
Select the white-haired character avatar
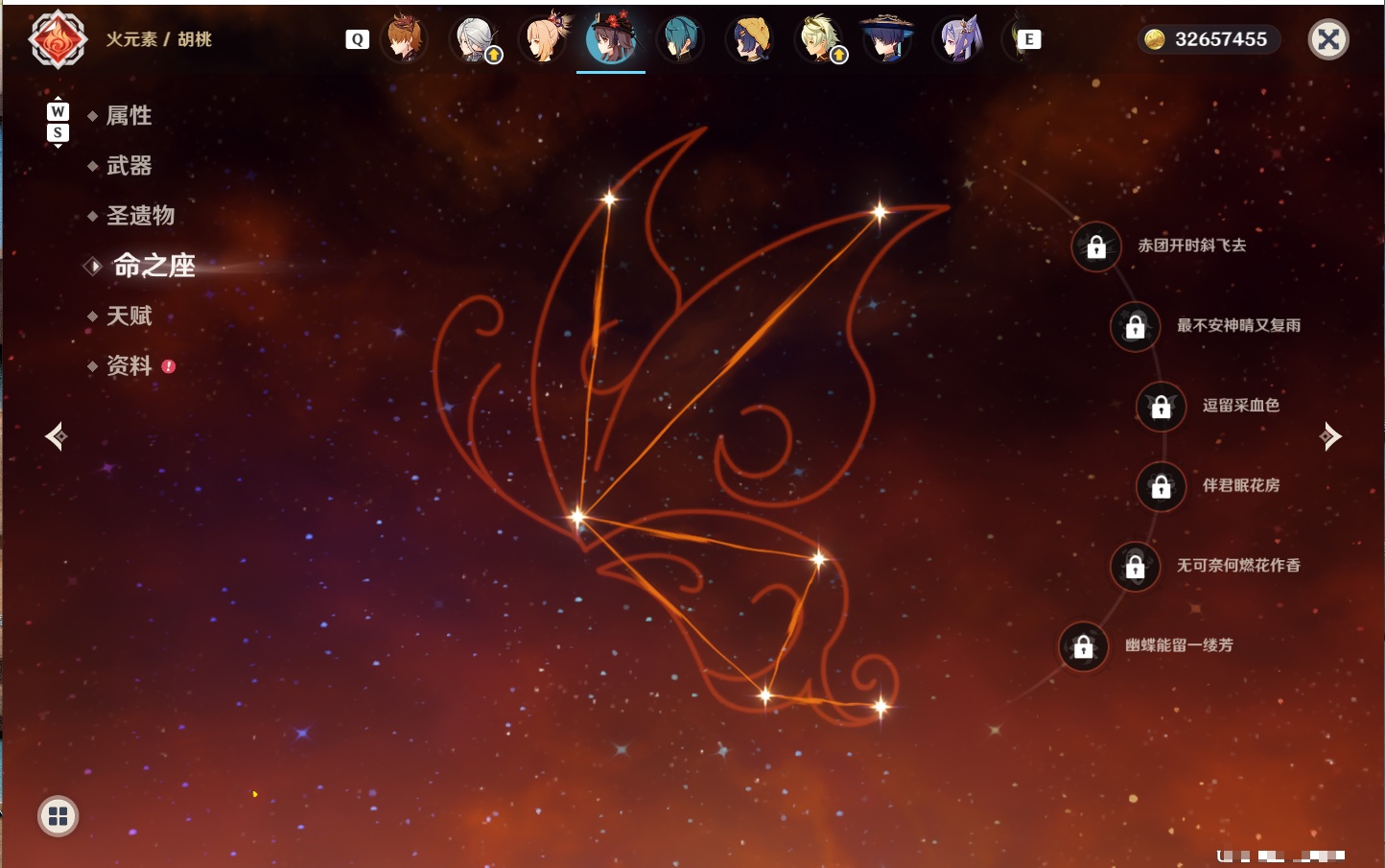475,39
